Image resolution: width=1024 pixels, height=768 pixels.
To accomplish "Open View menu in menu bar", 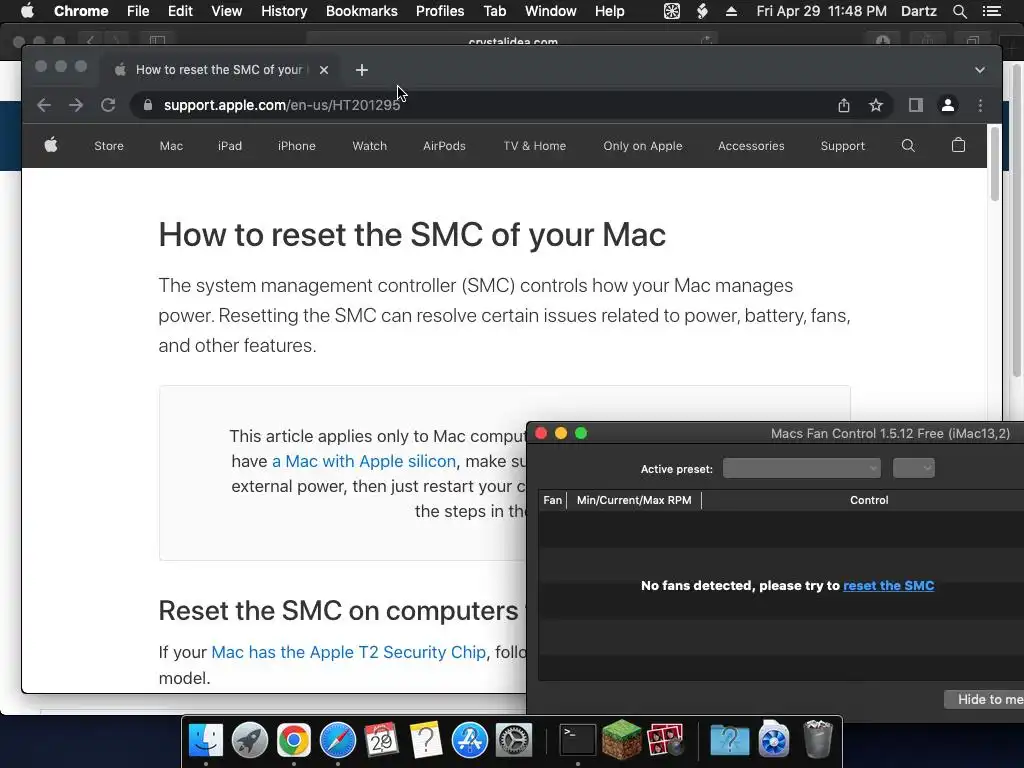I will point(227,11).
